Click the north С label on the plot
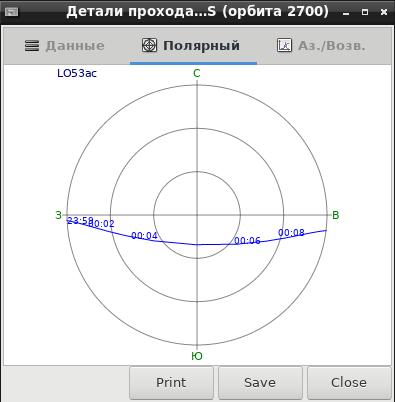Image resolution: width=395 pixels, height=402 pixels. tap(197, 73)
